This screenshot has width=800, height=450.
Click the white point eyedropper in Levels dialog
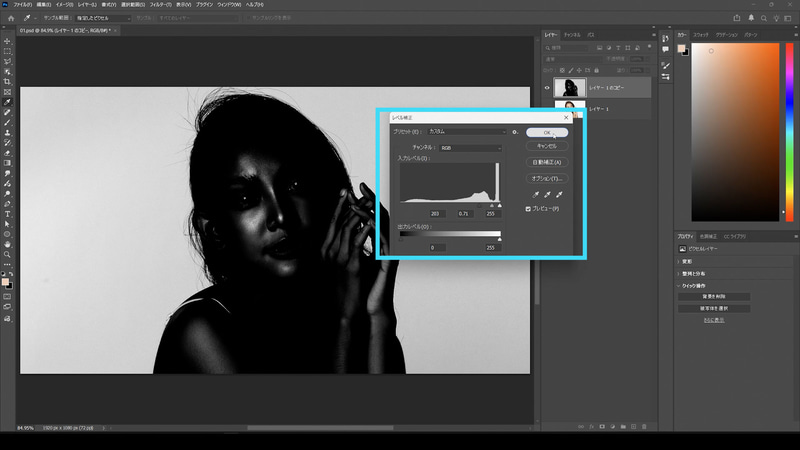[557, 193]
